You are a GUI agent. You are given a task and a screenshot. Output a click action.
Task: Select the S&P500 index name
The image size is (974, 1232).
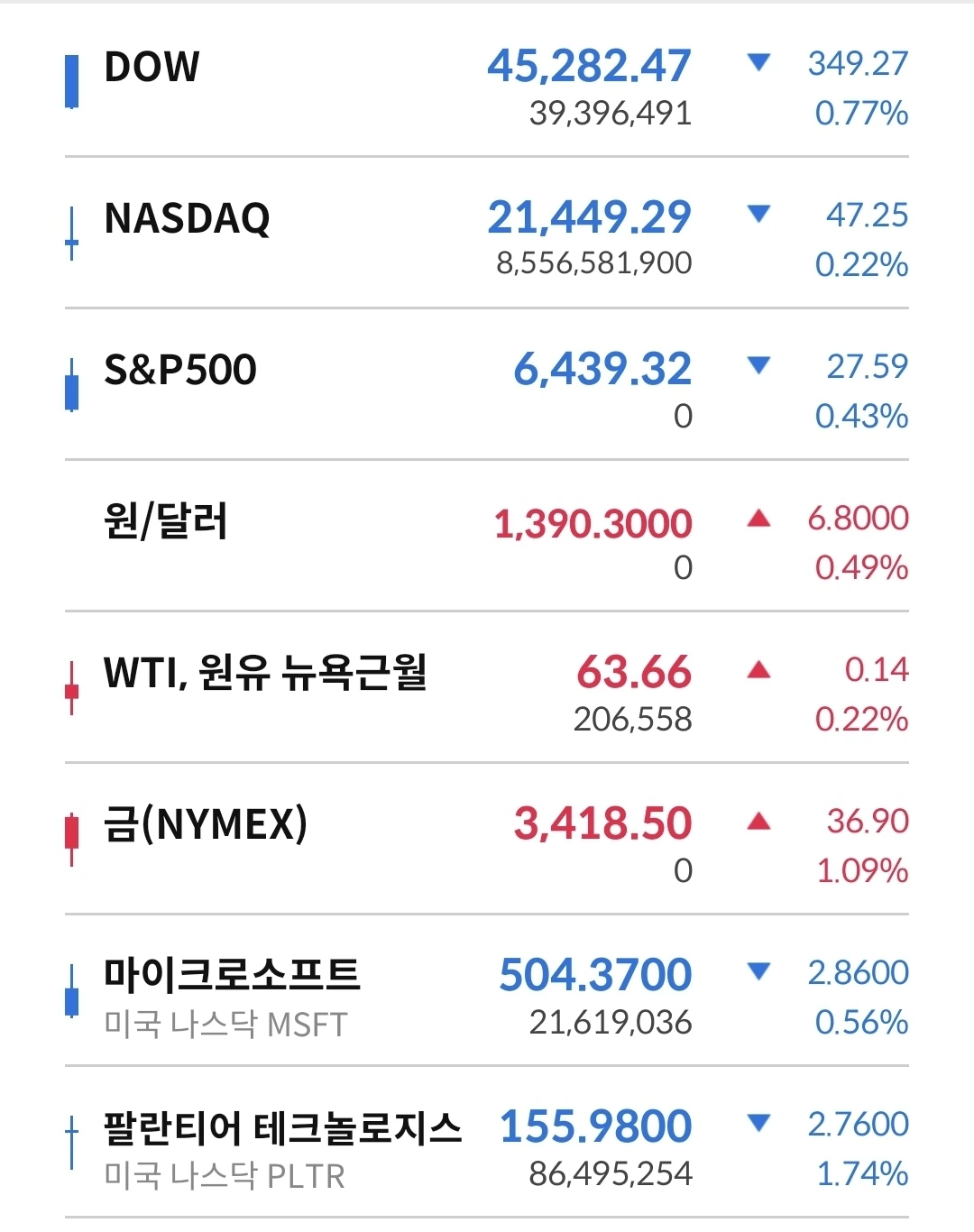pos(180,370)
